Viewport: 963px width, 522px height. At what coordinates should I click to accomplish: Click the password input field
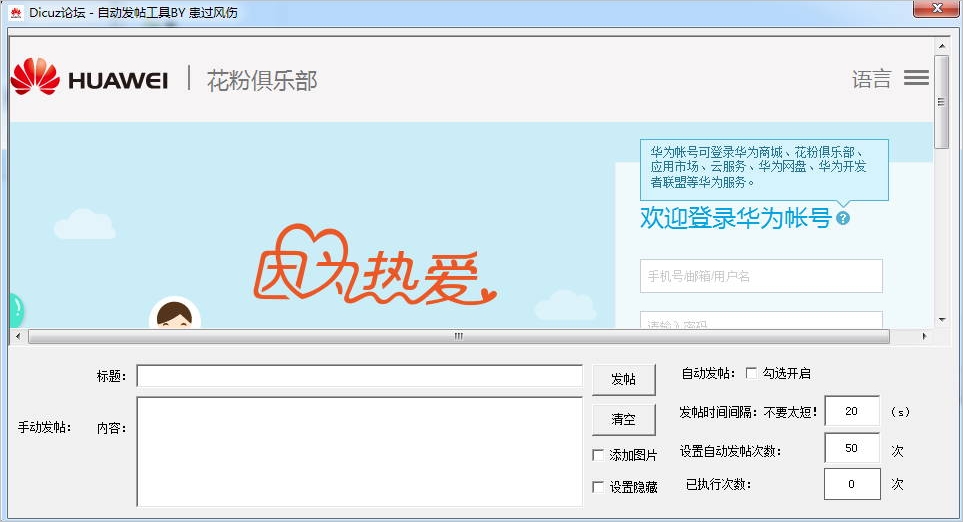[761, 320]
